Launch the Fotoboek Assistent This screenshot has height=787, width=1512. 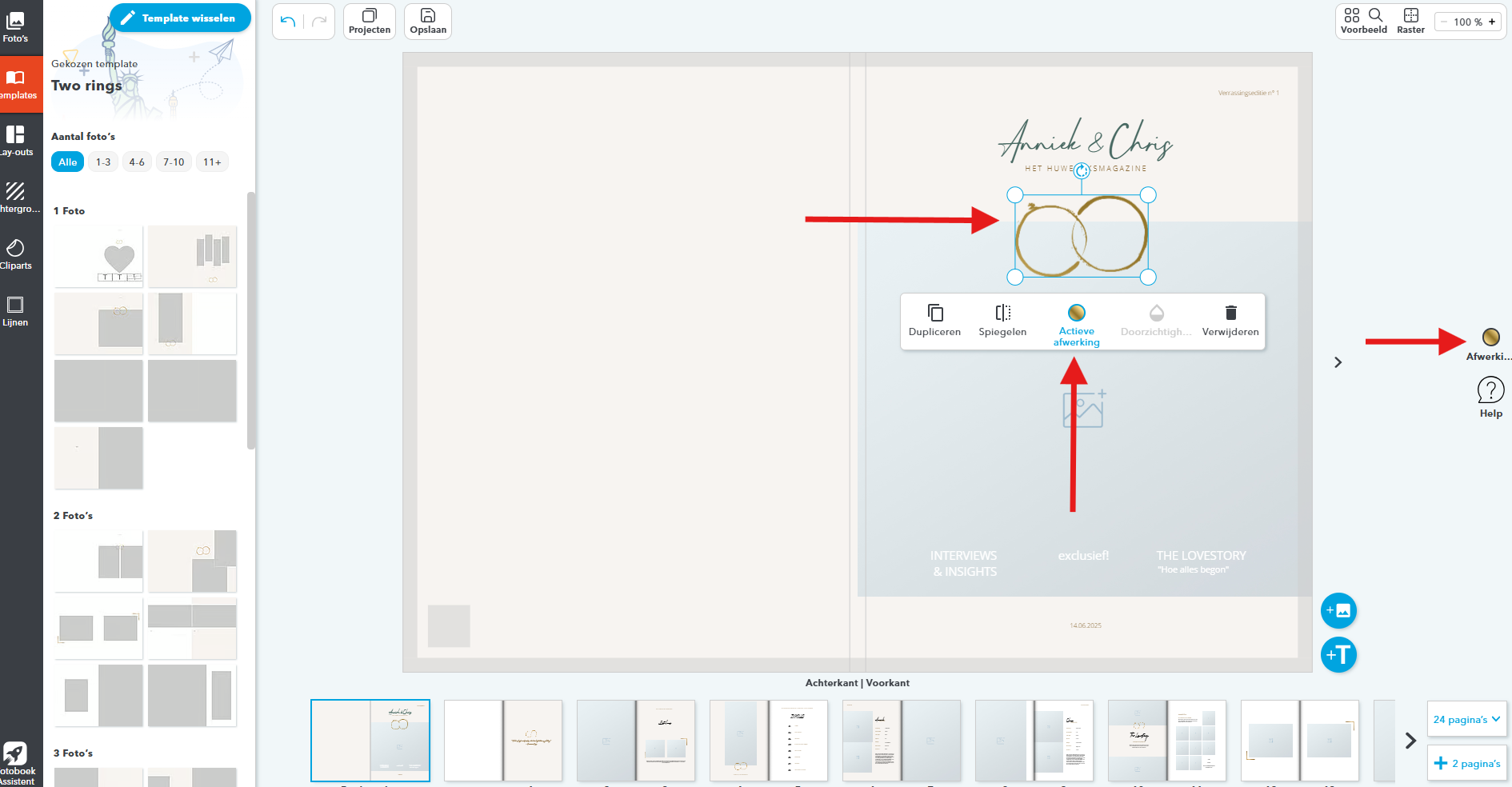click(x=15, y=763)
